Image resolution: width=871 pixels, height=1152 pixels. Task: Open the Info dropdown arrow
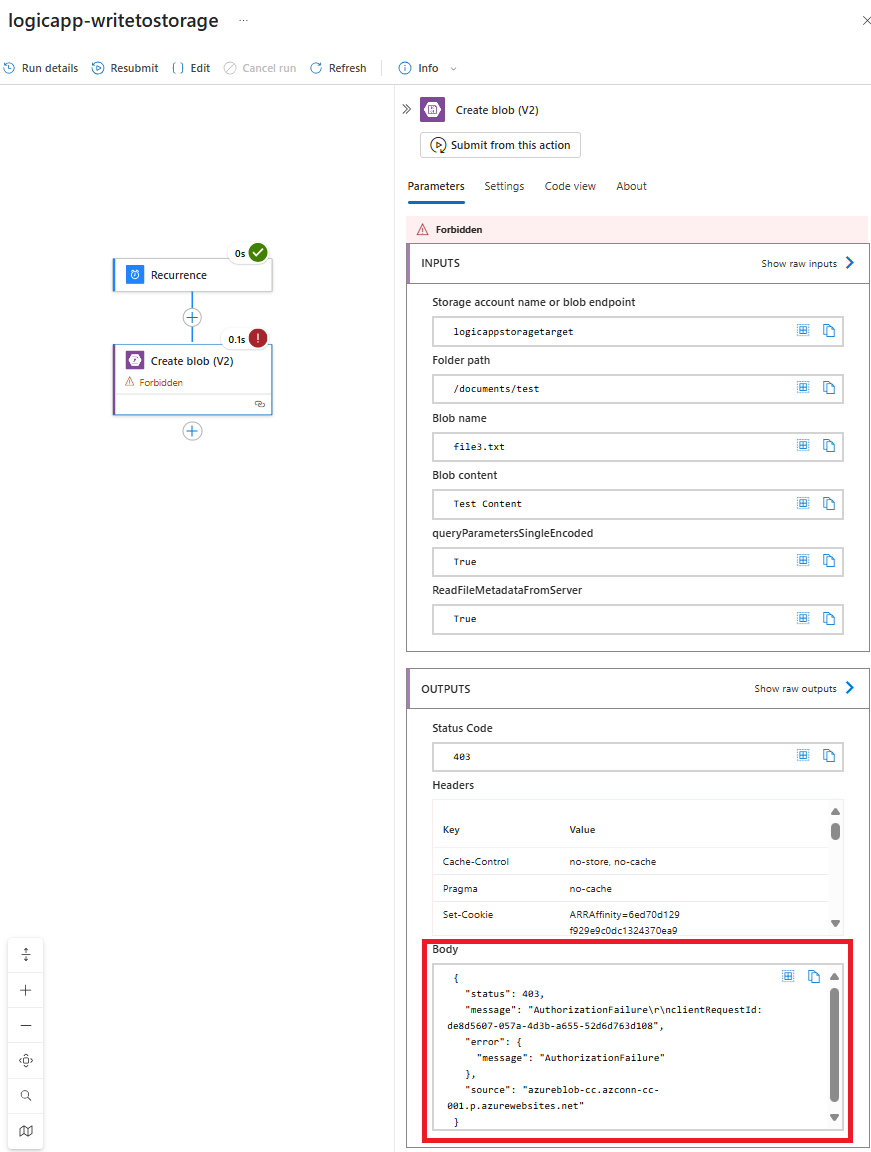pyautogui.click(x=453, y=69)
